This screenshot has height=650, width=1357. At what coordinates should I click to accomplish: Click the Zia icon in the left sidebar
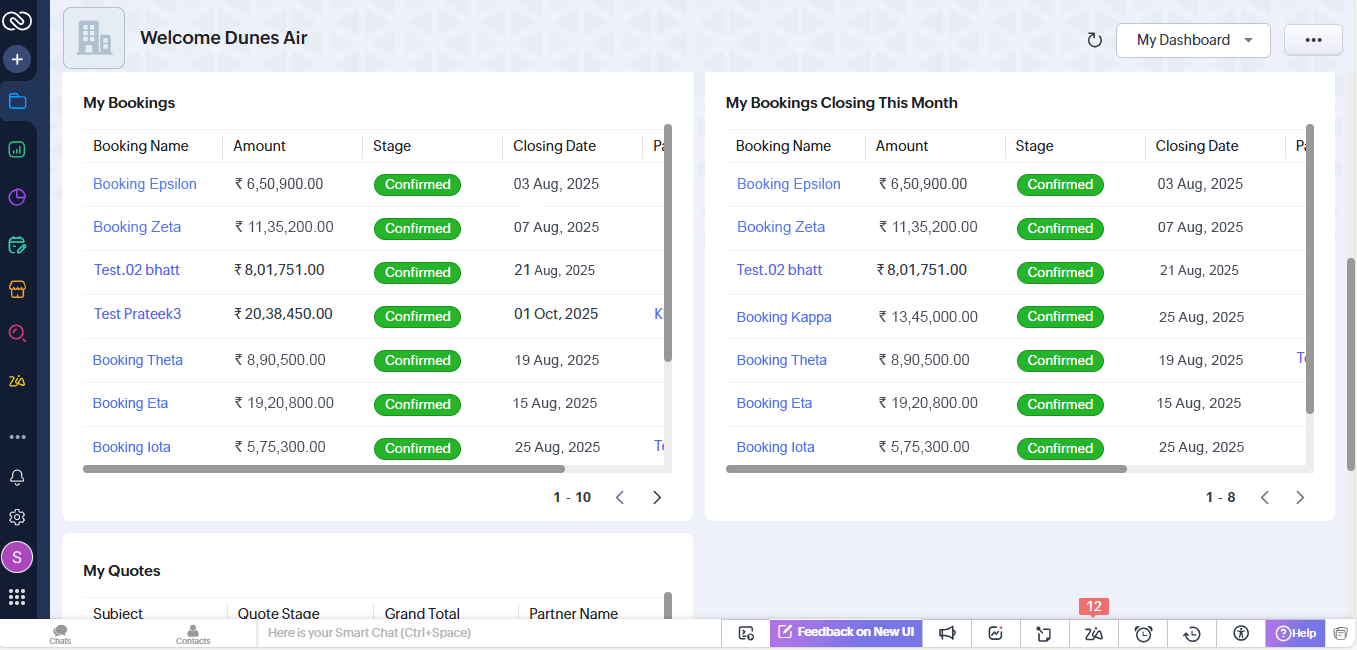click(17, 380)
